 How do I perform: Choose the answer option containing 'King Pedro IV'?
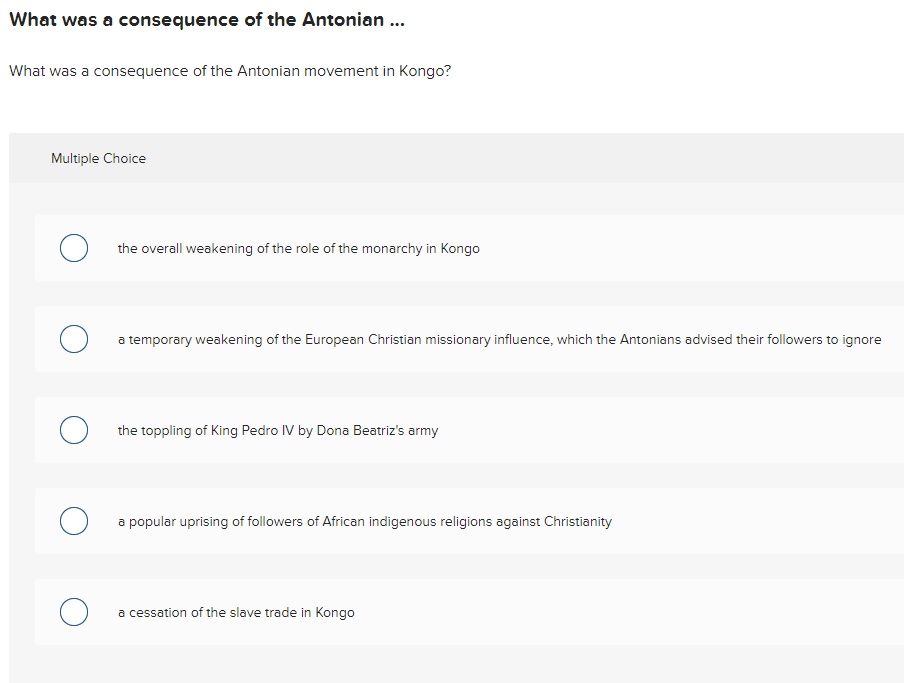point(277,430)
